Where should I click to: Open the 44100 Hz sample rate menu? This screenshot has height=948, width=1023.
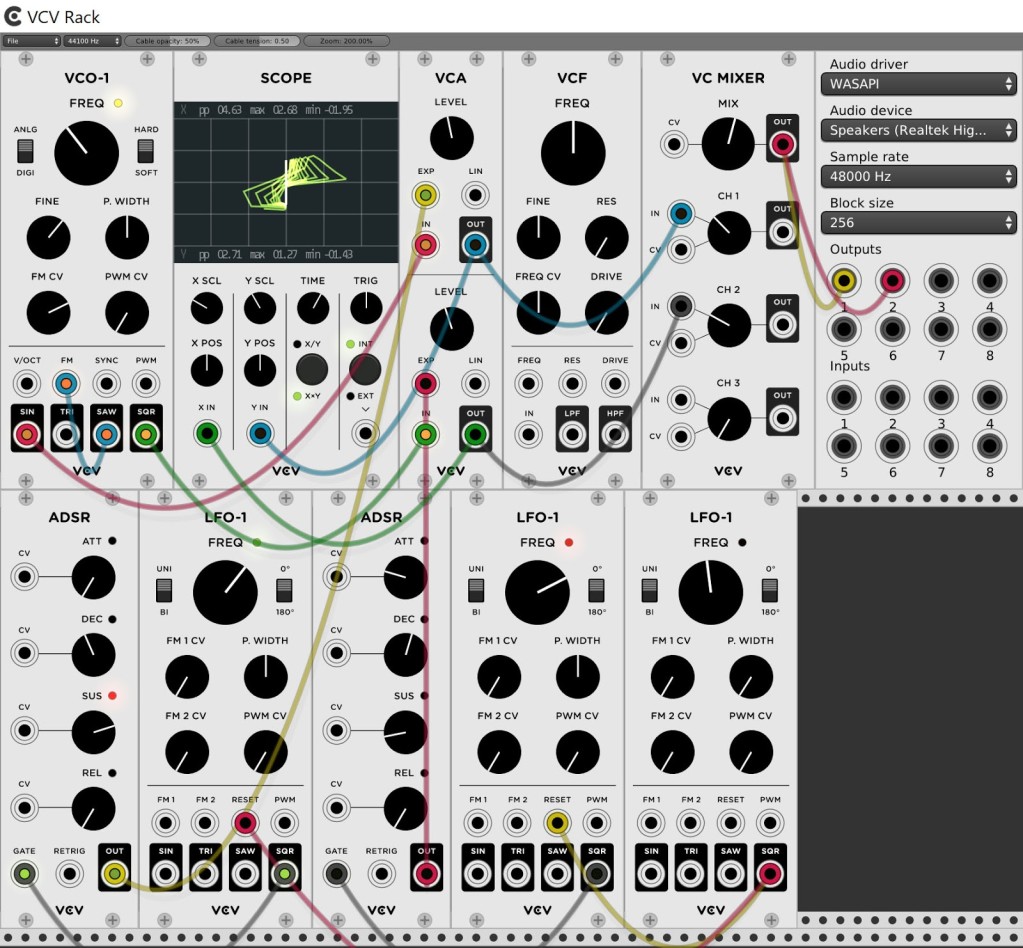[92, 41]
